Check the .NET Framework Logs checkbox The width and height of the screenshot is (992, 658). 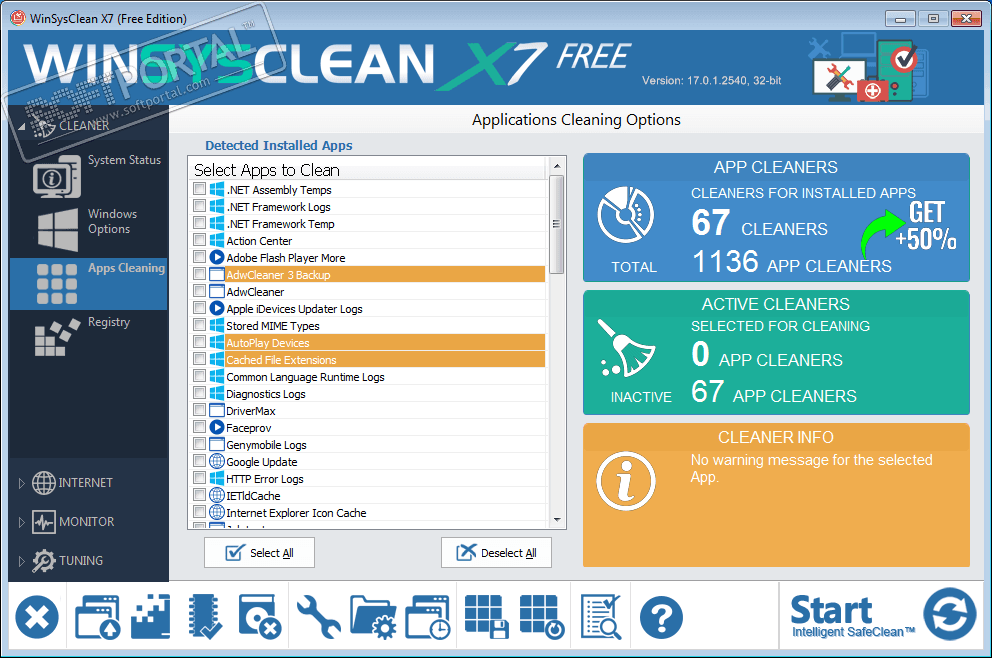coord(199,206)
